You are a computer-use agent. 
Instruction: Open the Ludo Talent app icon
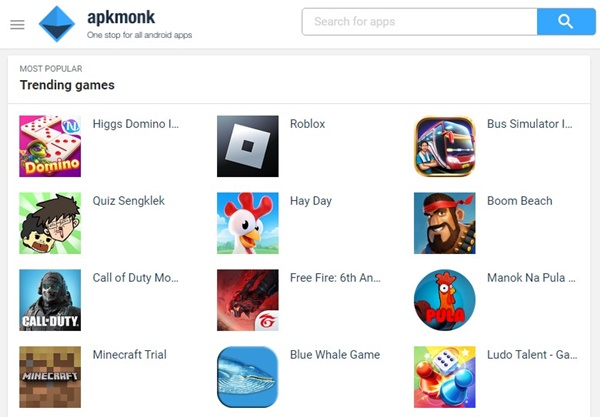tap(445, 377)
